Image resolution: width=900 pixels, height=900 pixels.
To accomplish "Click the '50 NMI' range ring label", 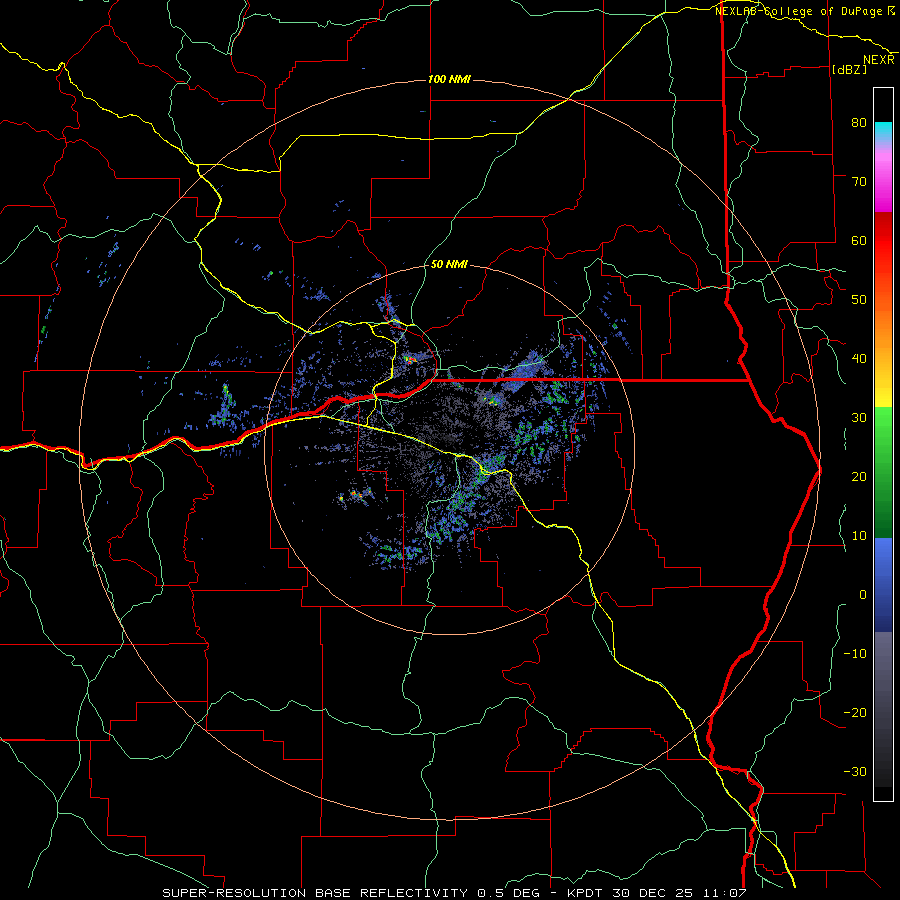I will pyautogui.click(x=449, y=265).
